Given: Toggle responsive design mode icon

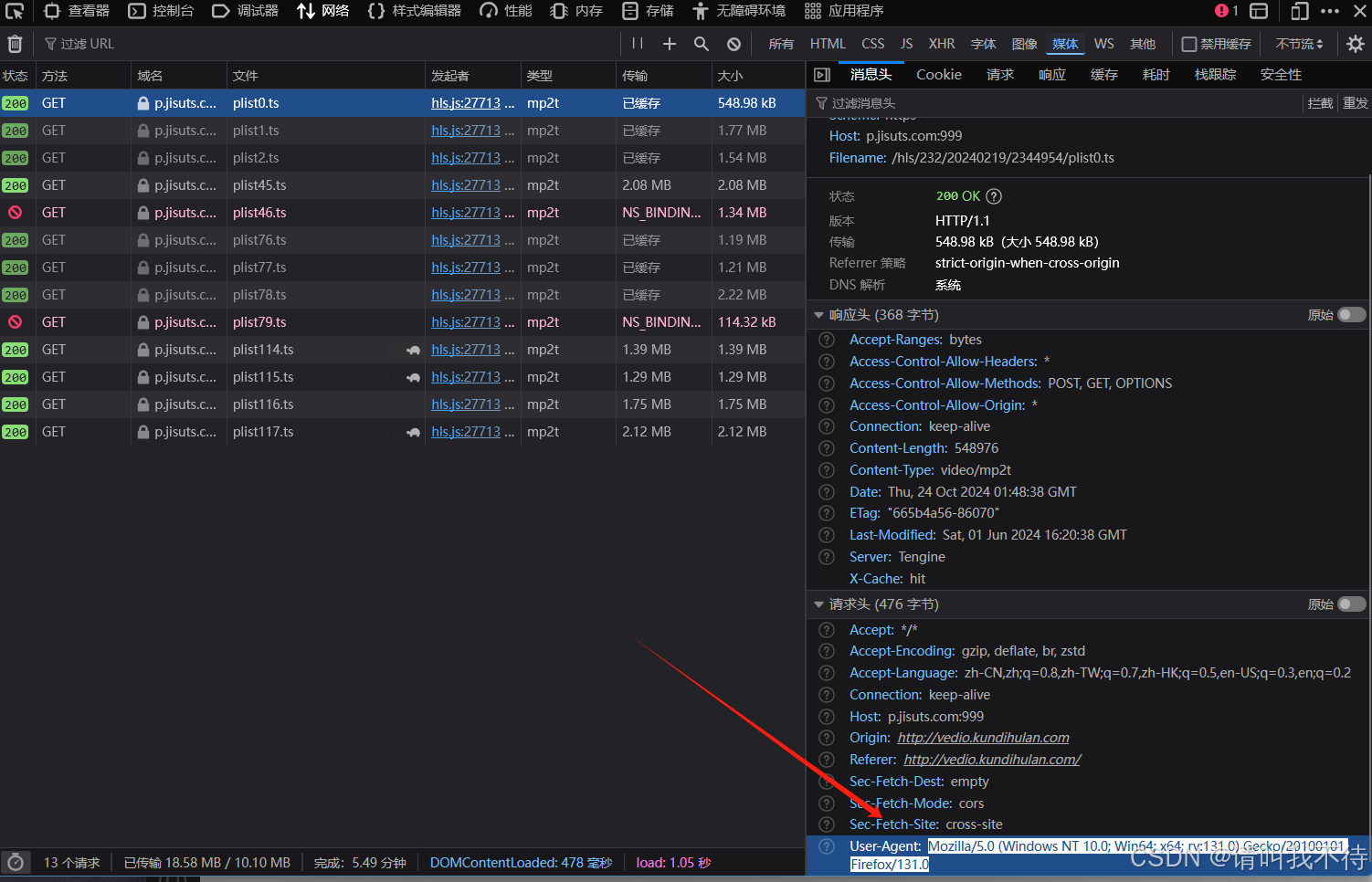Looking at the screenshot, I should (1299, 11).
